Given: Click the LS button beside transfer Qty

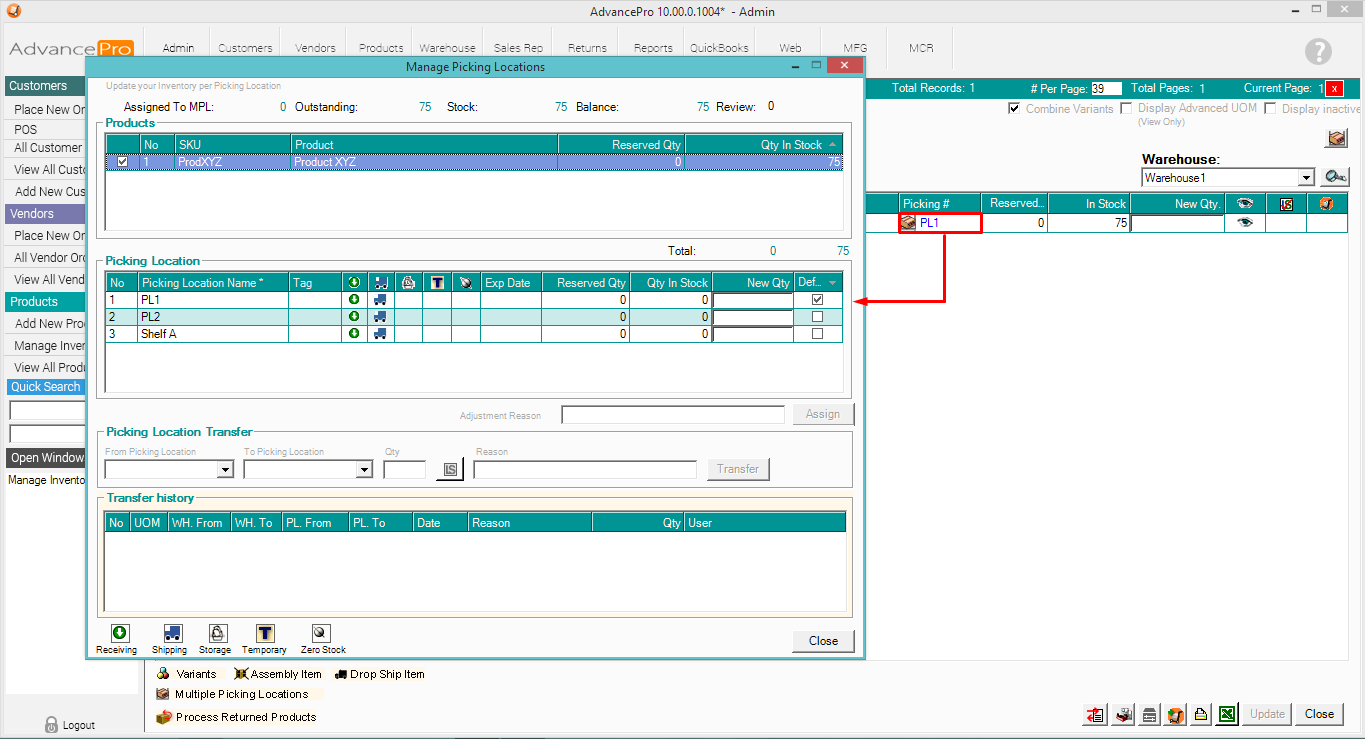Looking at the screenshot, I should [450, 470].
